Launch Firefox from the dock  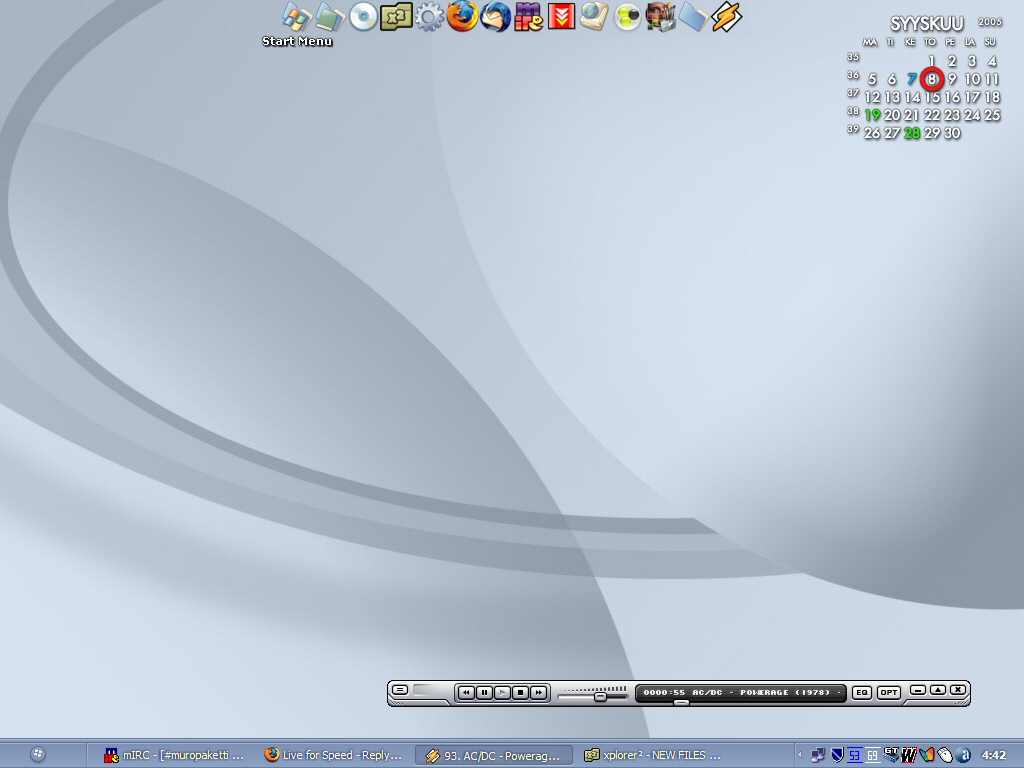point(462,17)
